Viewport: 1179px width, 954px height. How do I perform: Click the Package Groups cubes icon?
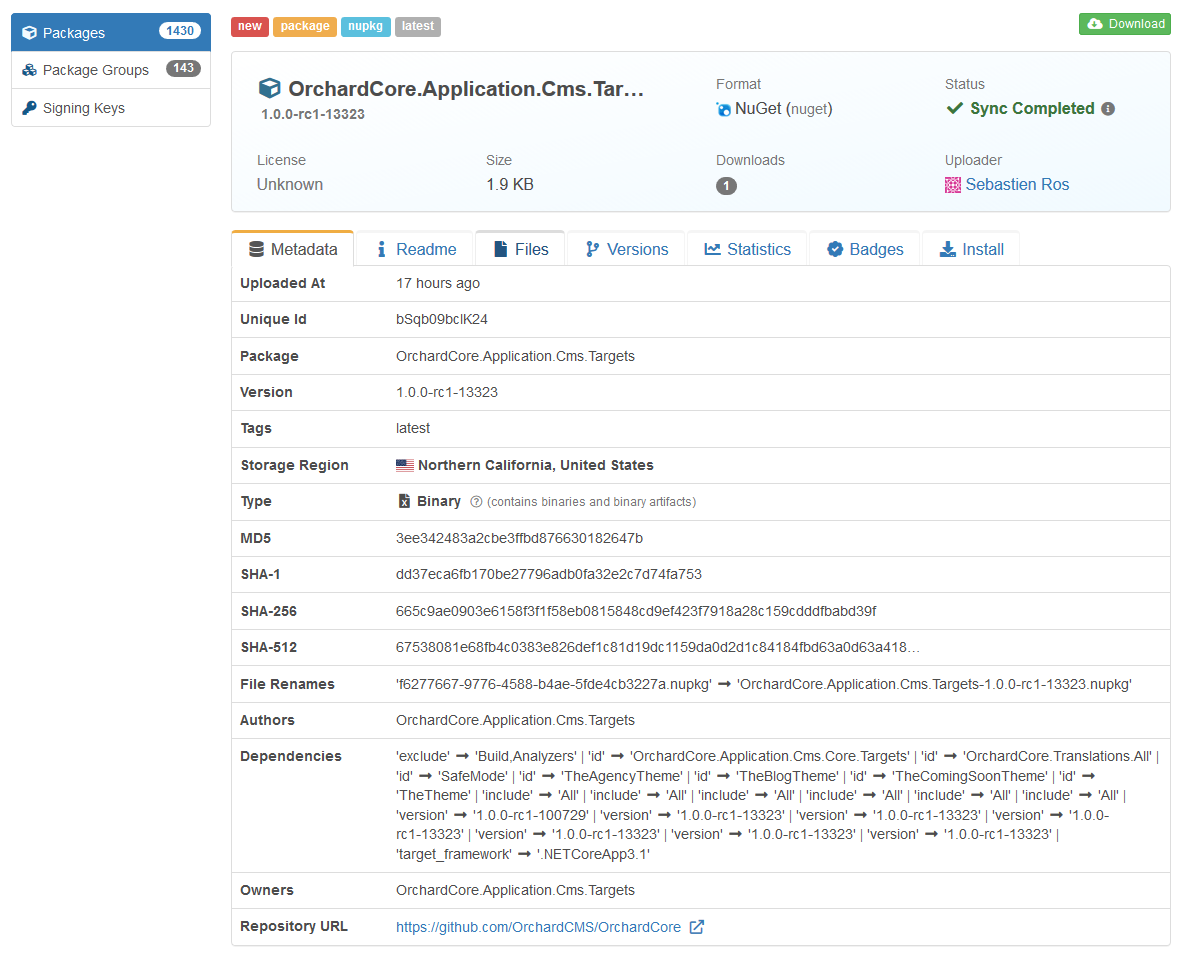[x=29, y=70]
